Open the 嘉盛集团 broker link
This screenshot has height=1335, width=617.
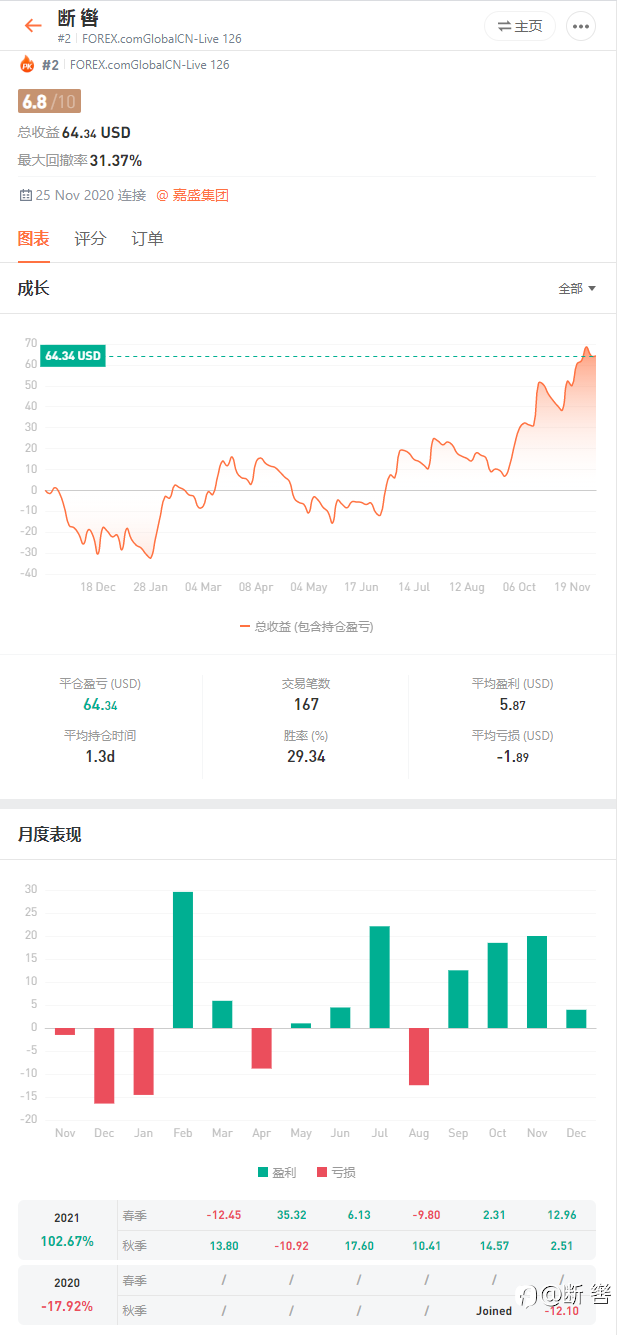coord(193,195)
